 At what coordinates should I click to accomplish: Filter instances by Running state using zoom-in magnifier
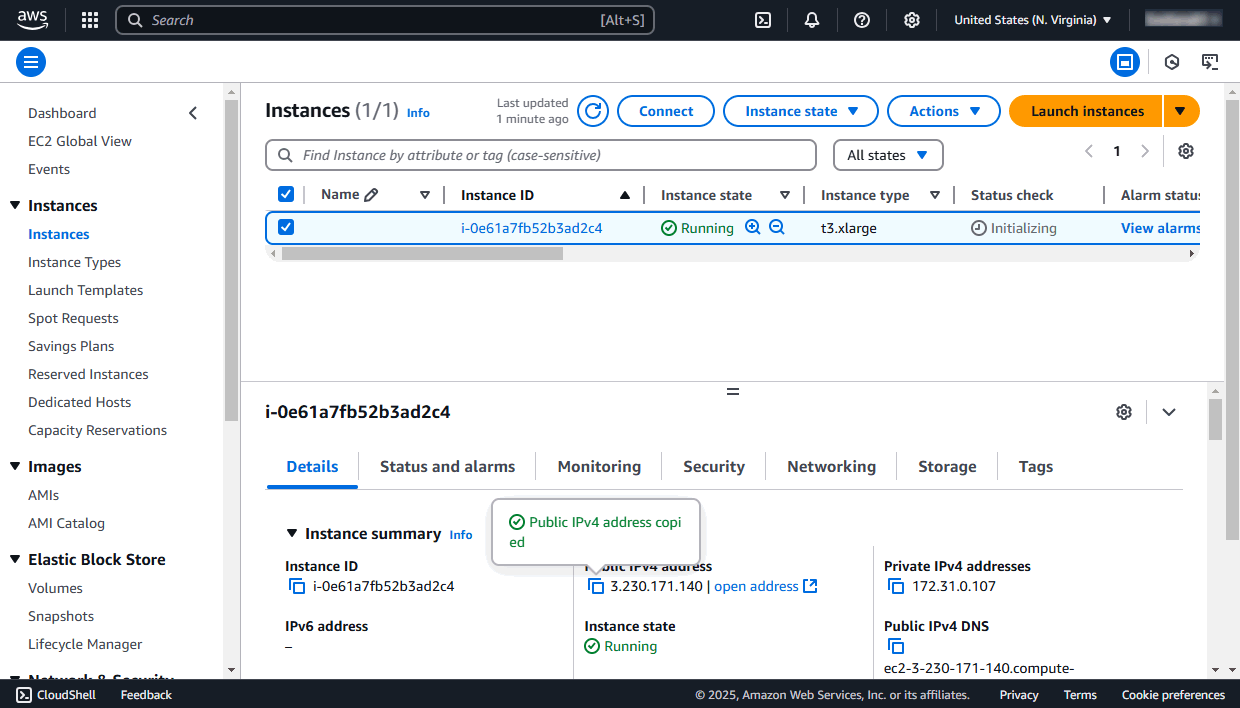tap(752, 227)
